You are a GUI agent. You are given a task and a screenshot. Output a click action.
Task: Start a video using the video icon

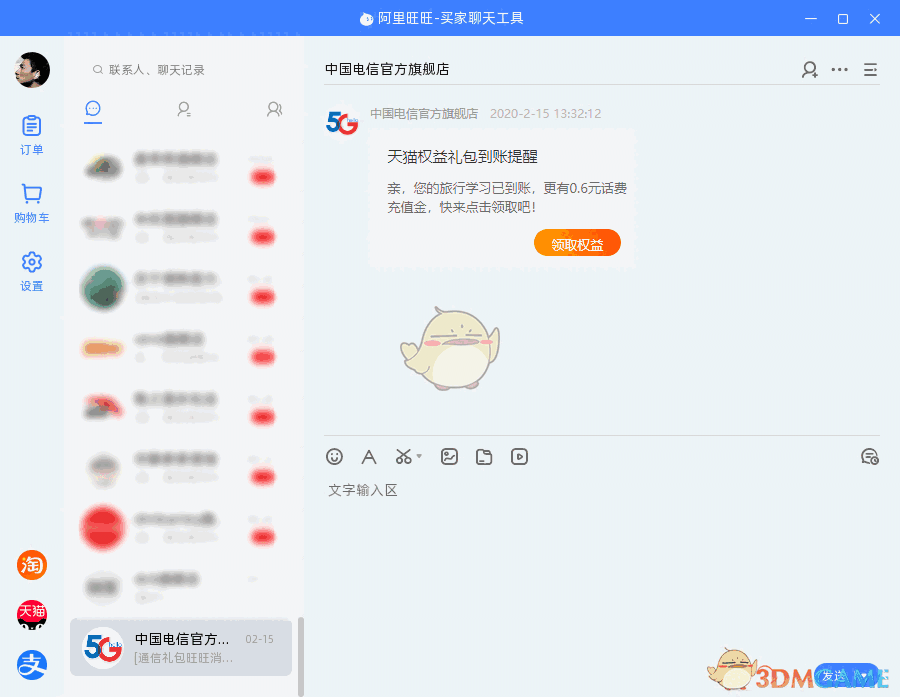[x=519, y=457]
